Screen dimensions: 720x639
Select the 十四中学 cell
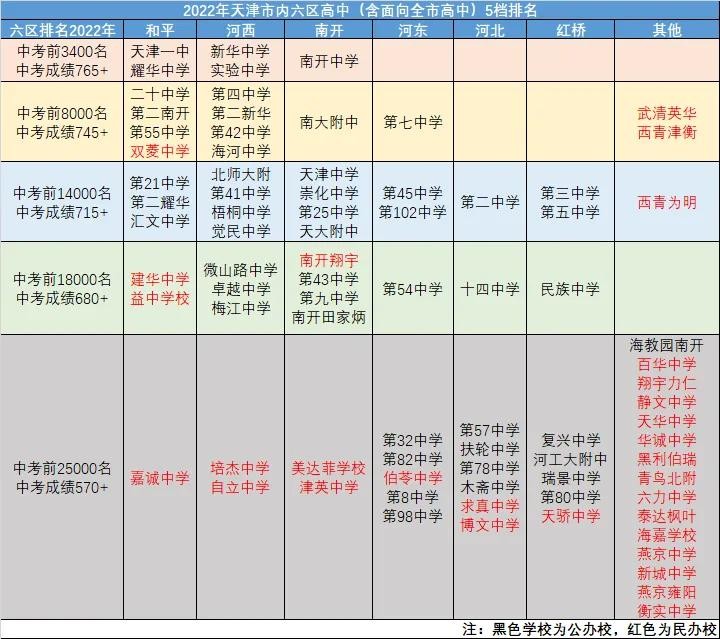pyautogui.click(x=490, y=289)
